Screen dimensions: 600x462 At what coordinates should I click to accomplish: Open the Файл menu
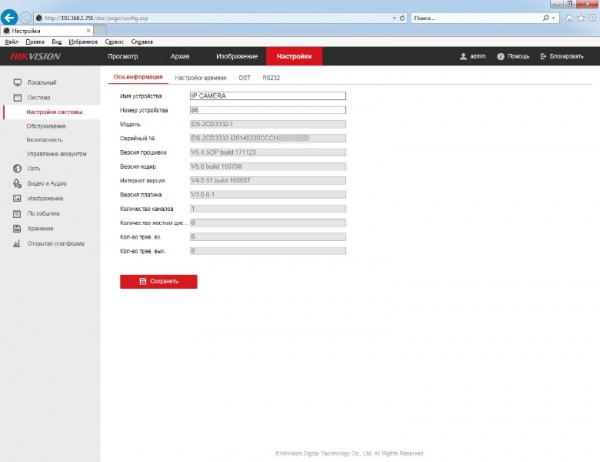(11, 42)
